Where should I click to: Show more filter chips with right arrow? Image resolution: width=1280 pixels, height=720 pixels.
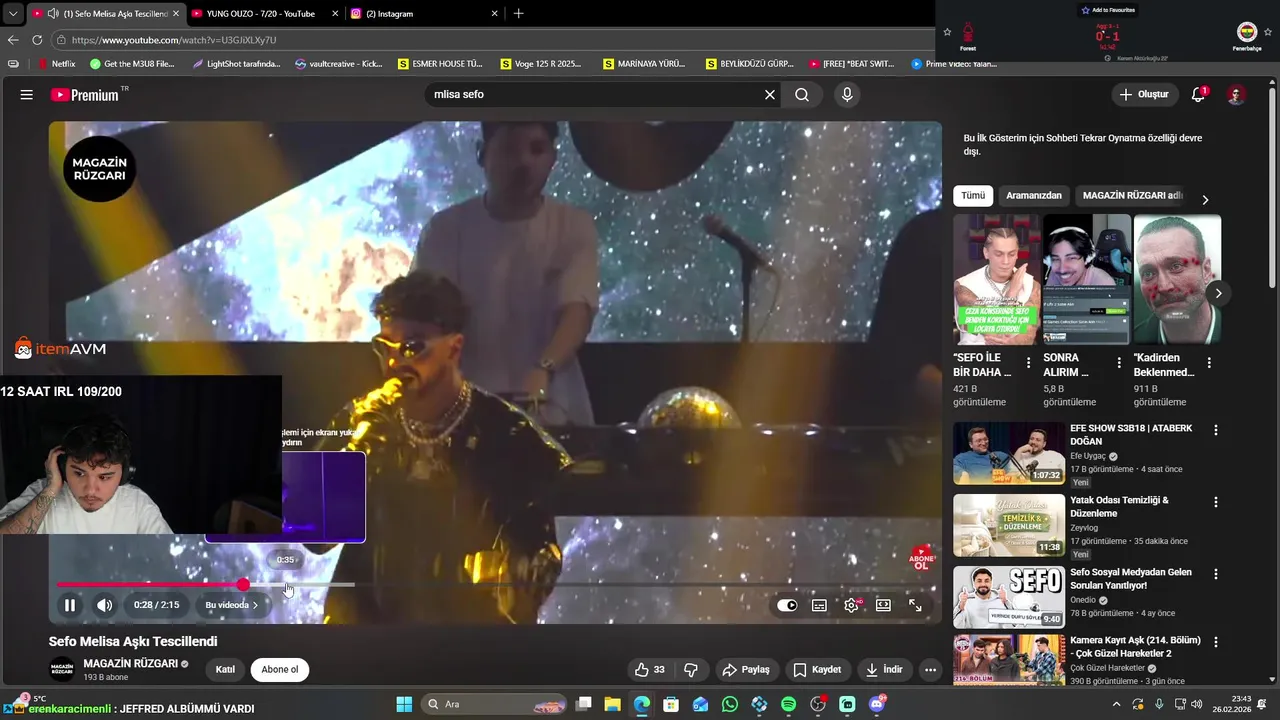1205,200
